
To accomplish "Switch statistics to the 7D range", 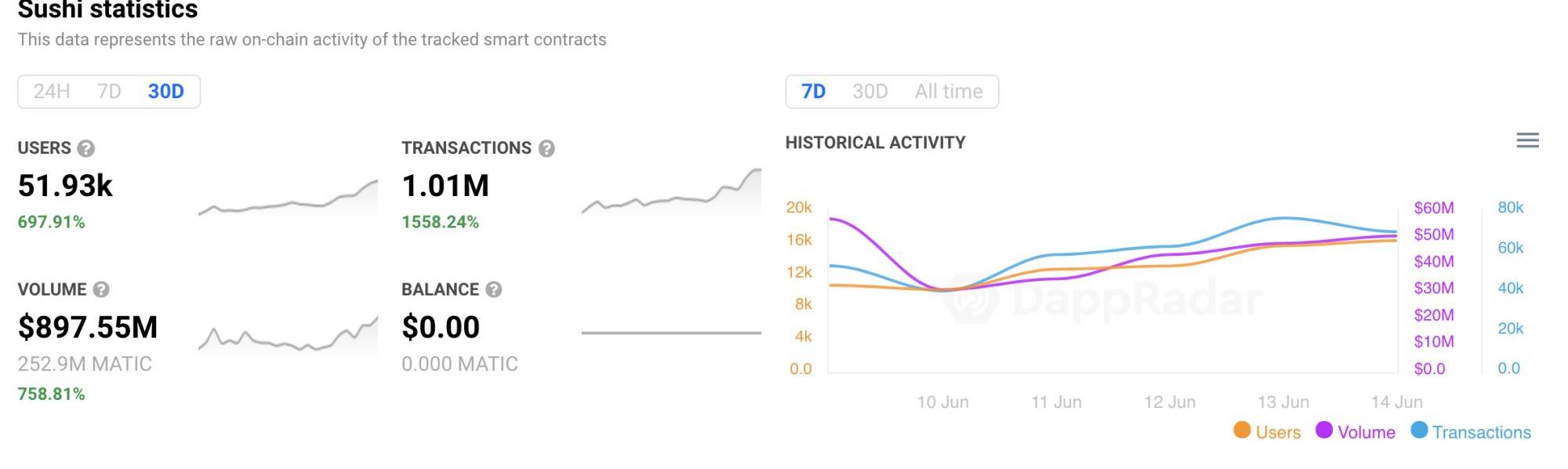I will (109, 92).
